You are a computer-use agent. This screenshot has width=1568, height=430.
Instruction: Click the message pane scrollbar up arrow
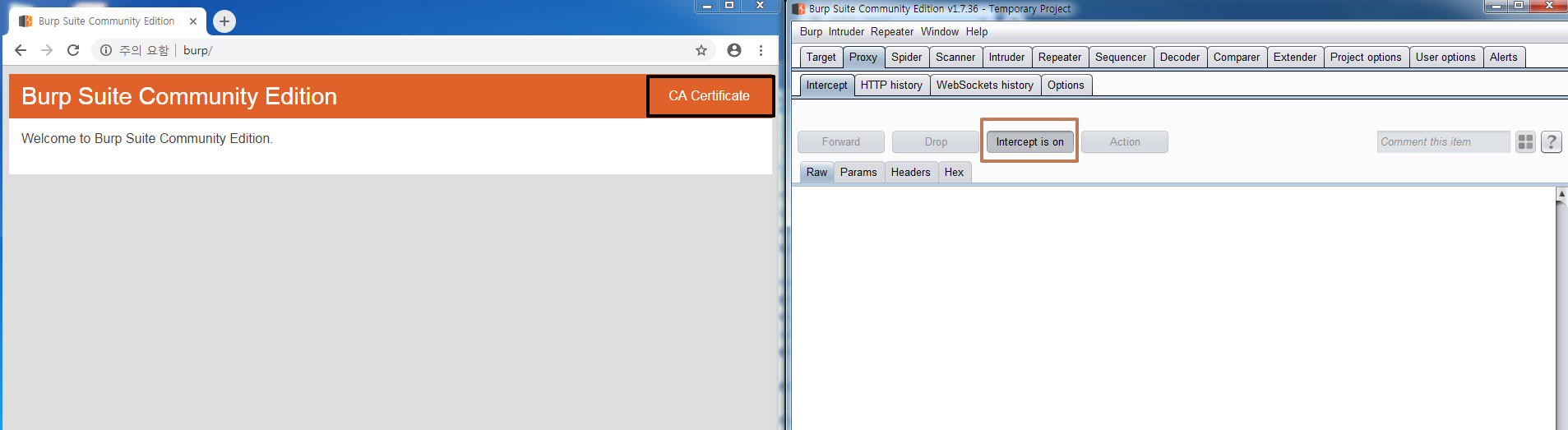pos(1561,194)
